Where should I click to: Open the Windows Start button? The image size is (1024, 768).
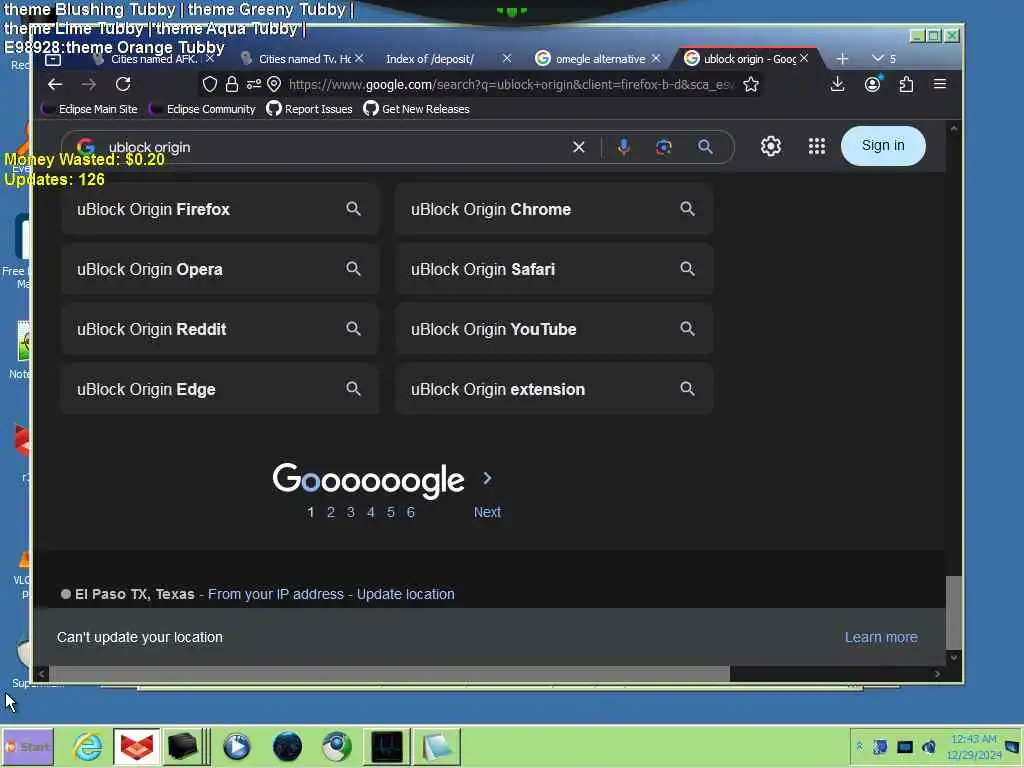[x=27, y=746]
